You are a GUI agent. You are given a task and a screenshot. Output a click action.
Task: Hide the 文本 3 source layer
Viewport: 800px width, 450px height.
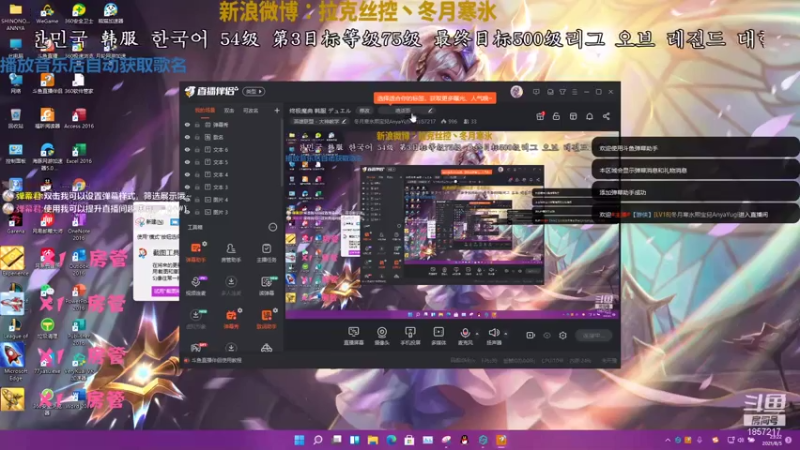[187, 187]
